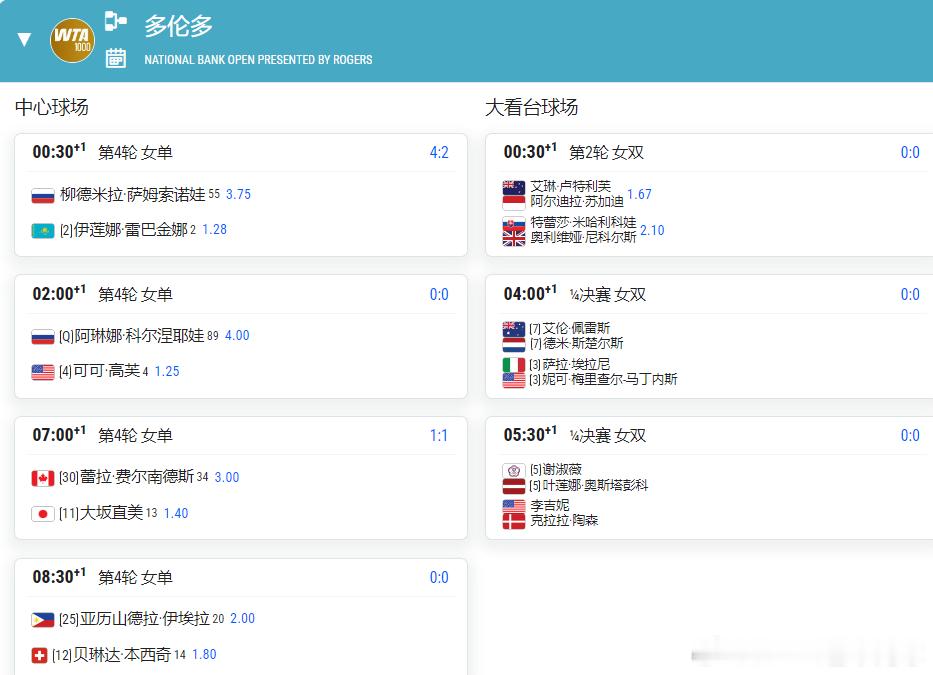Select odds 3.75 for Samsonova

[x=238, y=195]
